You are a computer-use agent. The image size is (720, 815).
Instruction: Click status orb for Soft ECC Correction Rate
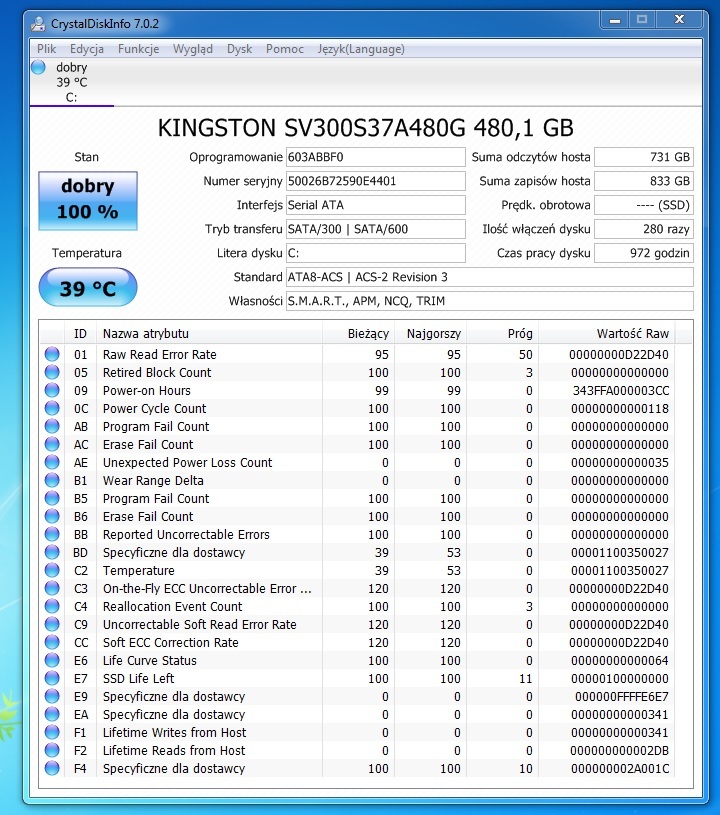point(52,642)
